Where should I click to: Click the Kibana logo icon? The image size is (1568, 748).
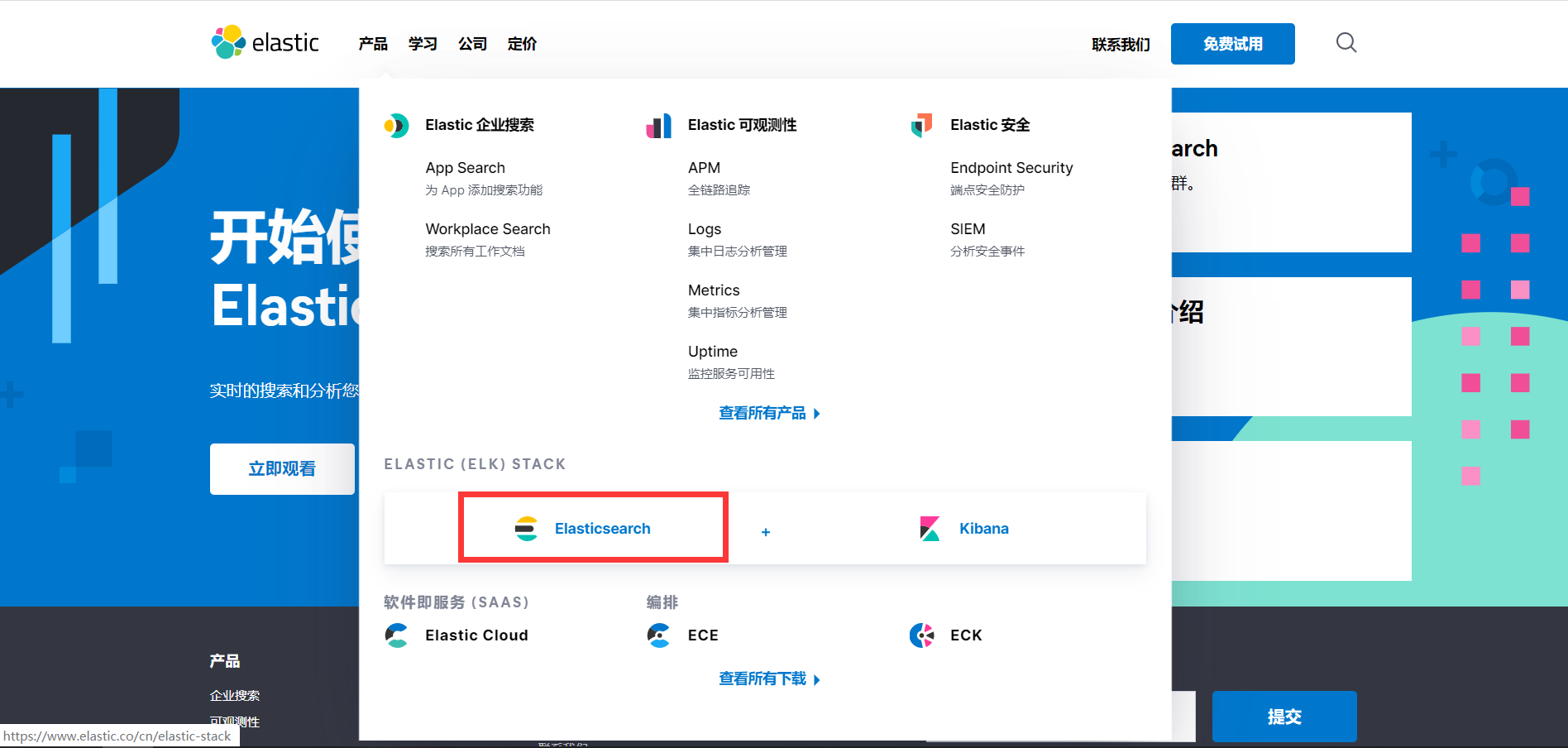[x=930, y=529]
